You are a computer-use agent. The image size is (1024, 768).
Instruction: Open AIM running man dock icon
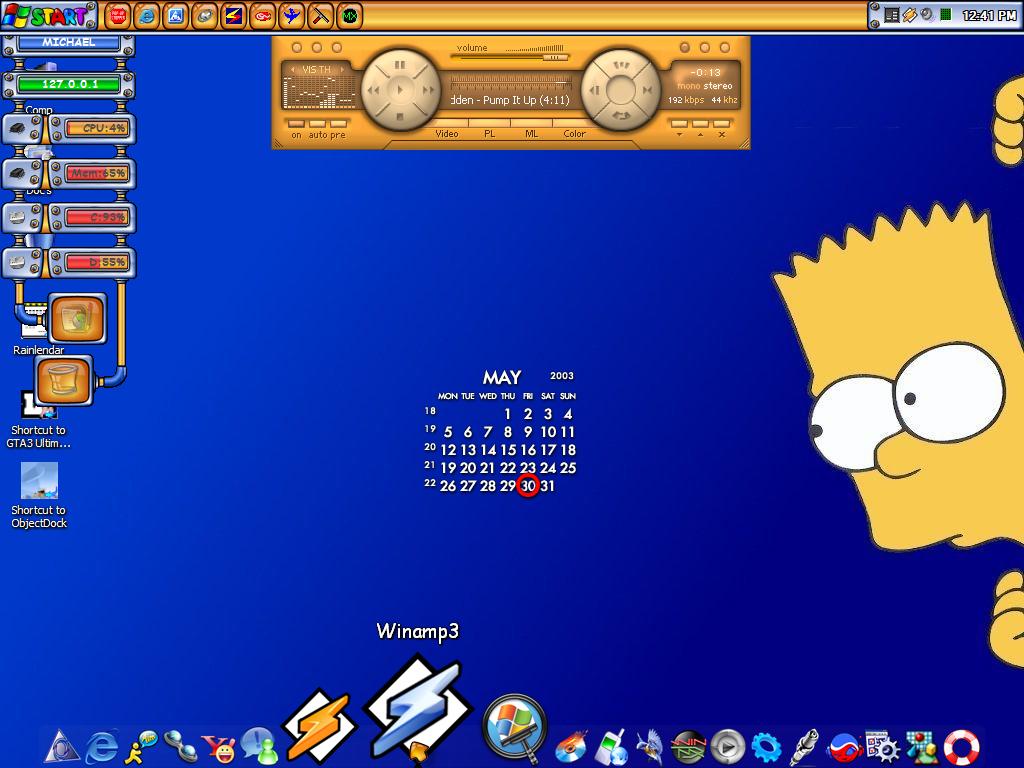140,746
